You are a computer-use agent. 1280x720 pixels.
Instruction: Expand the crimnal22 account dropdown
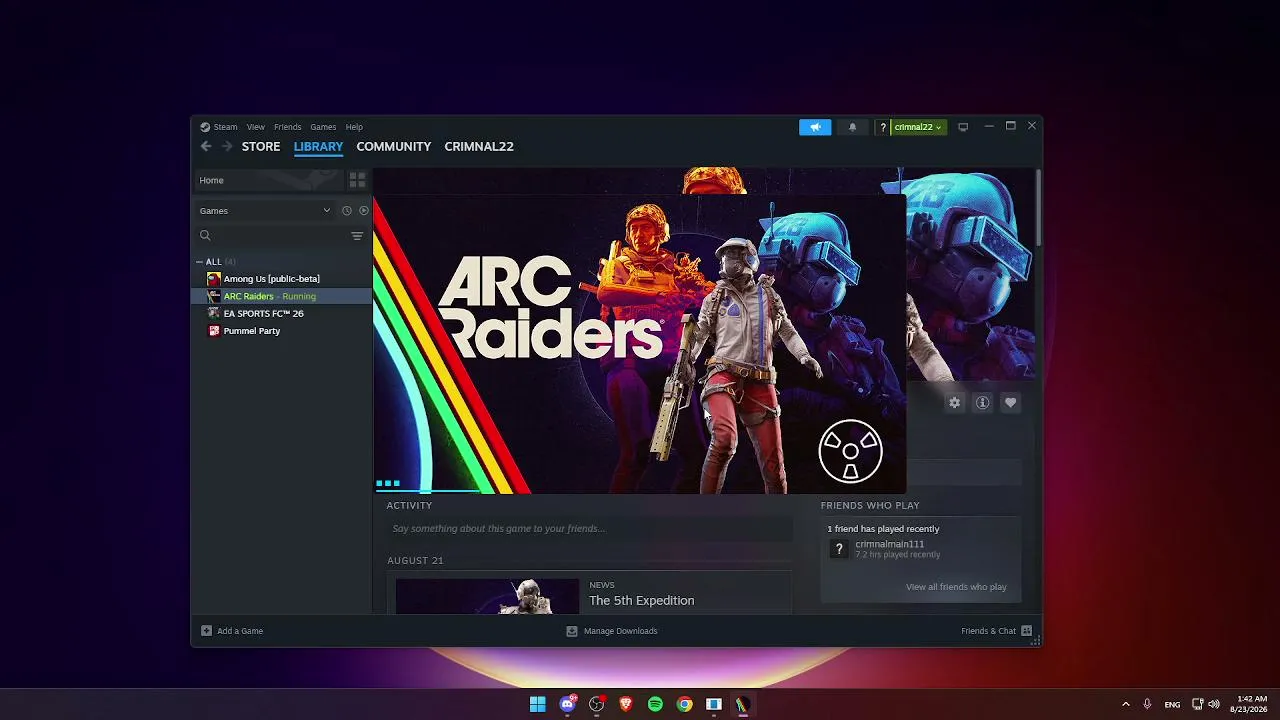click(x=918, y=127)
